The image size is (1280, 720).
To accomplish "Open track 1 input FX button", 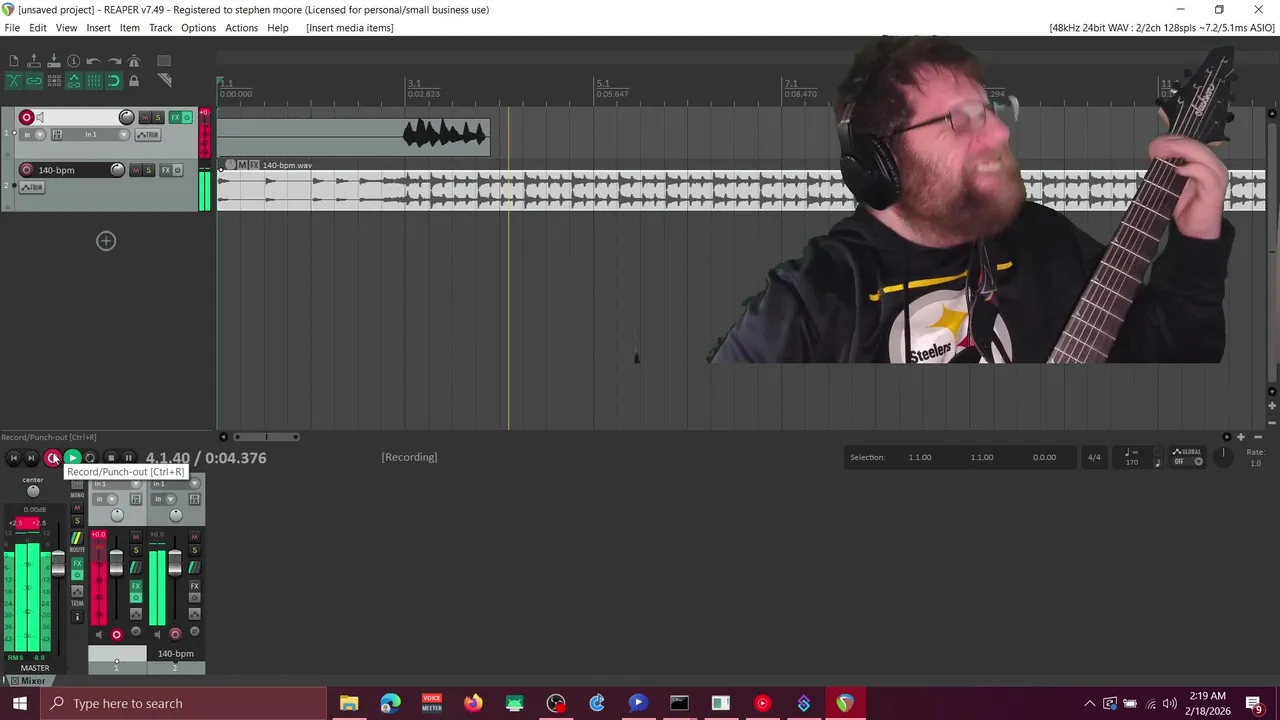I will click(57, 135).
